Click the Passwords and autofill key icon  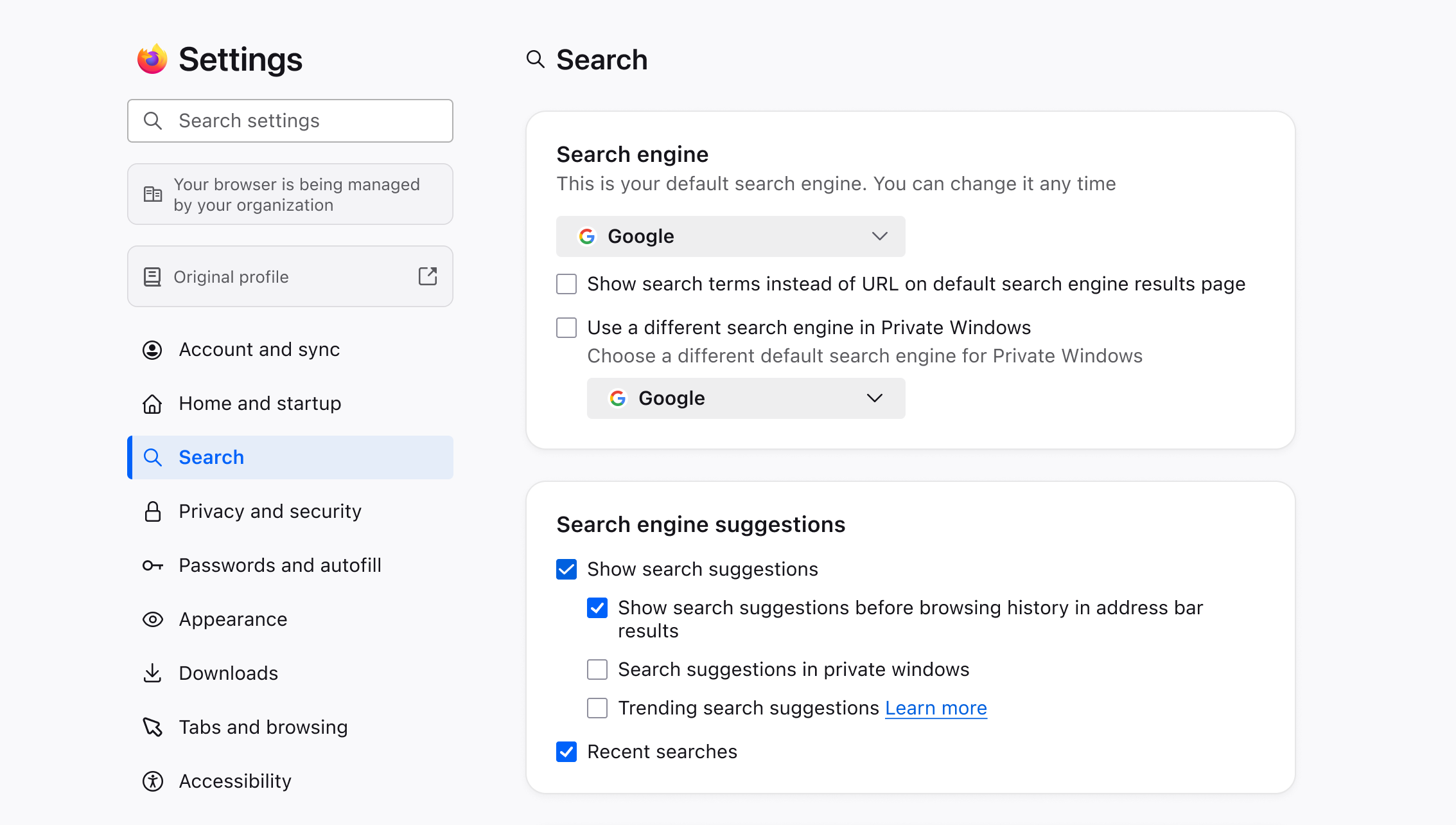click(x=152, y=565)
